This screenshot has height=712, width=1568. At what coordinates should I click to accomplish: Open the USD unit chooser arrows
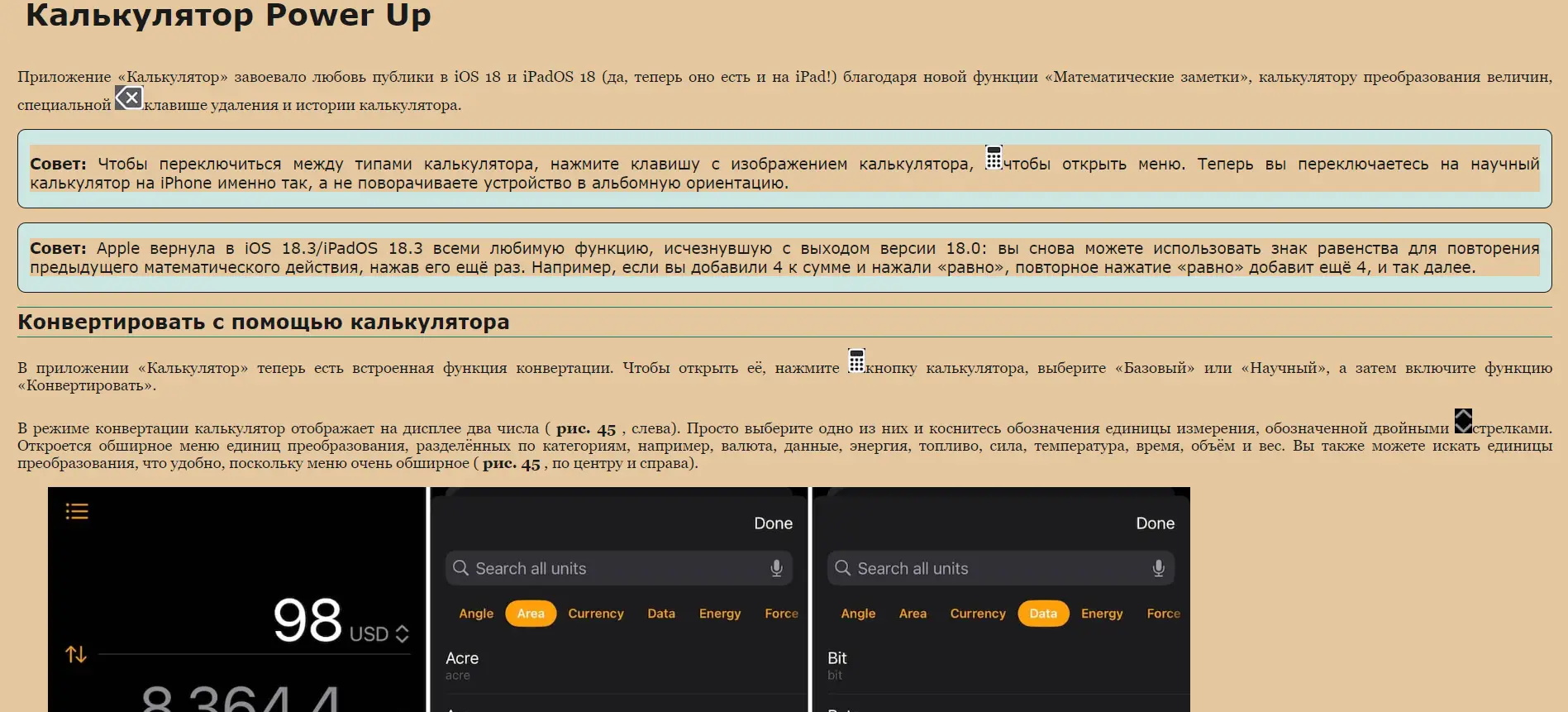tap(403, 634)
